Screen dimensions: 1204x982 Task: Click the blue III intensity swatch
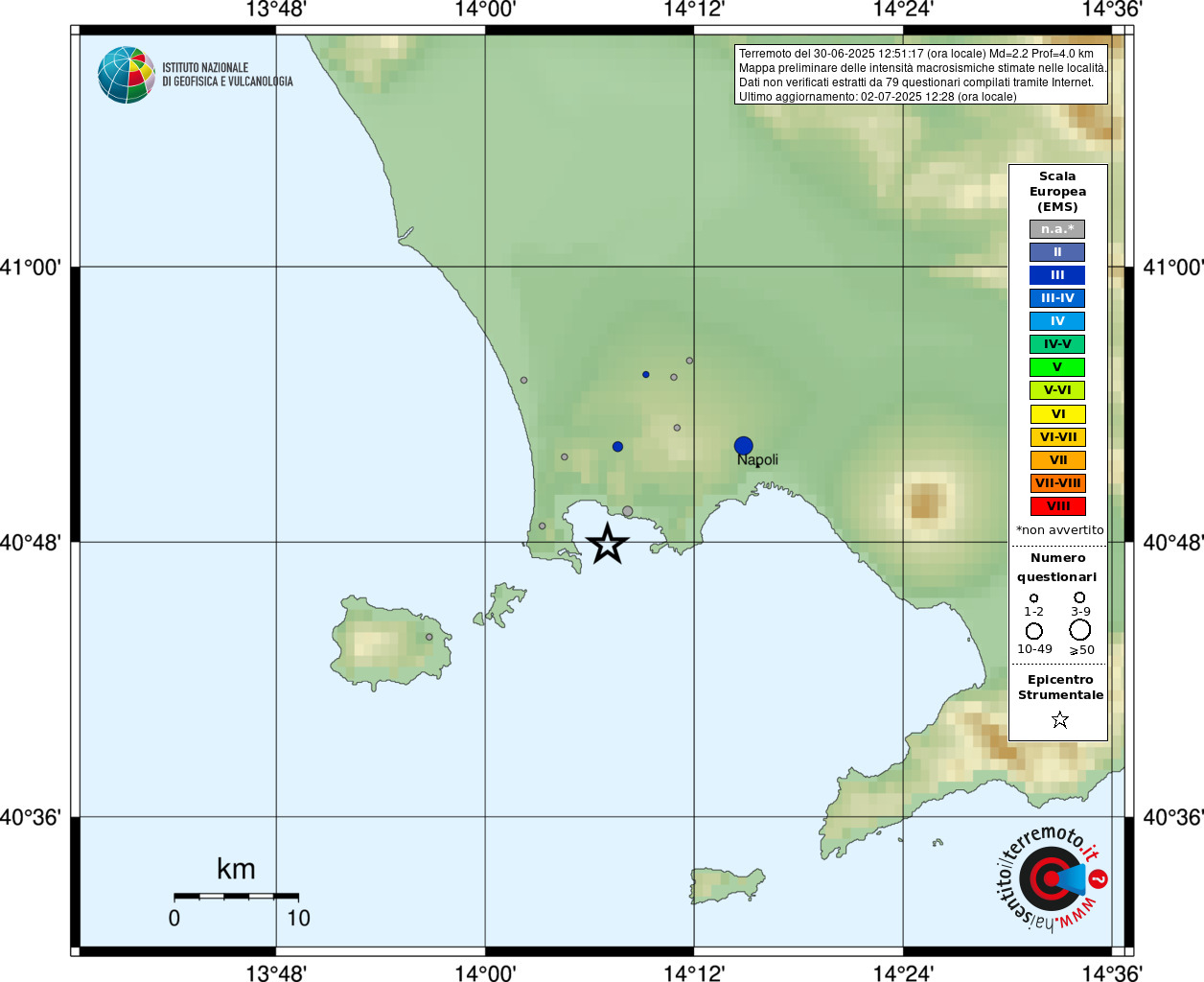click(1057, 275)
